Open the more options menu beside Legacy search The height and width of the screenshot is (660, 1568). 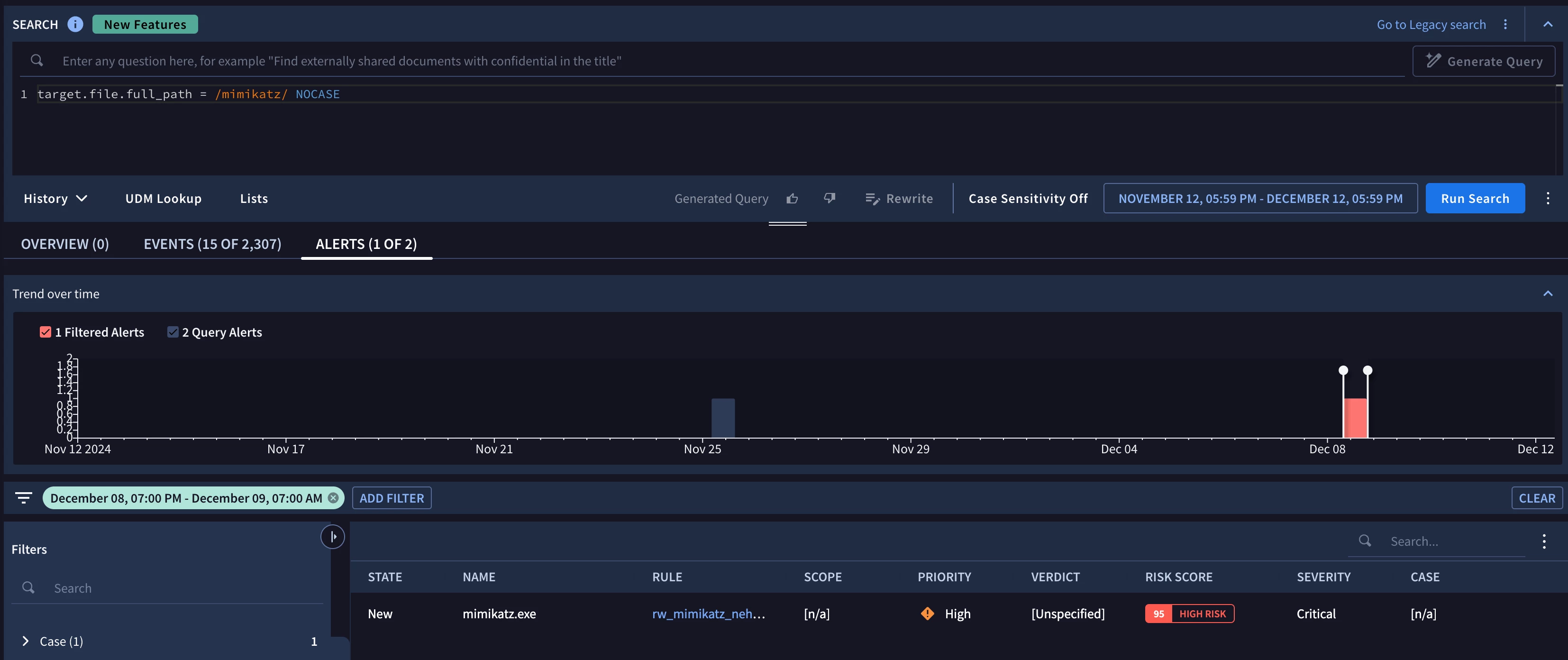(1505, 24)
